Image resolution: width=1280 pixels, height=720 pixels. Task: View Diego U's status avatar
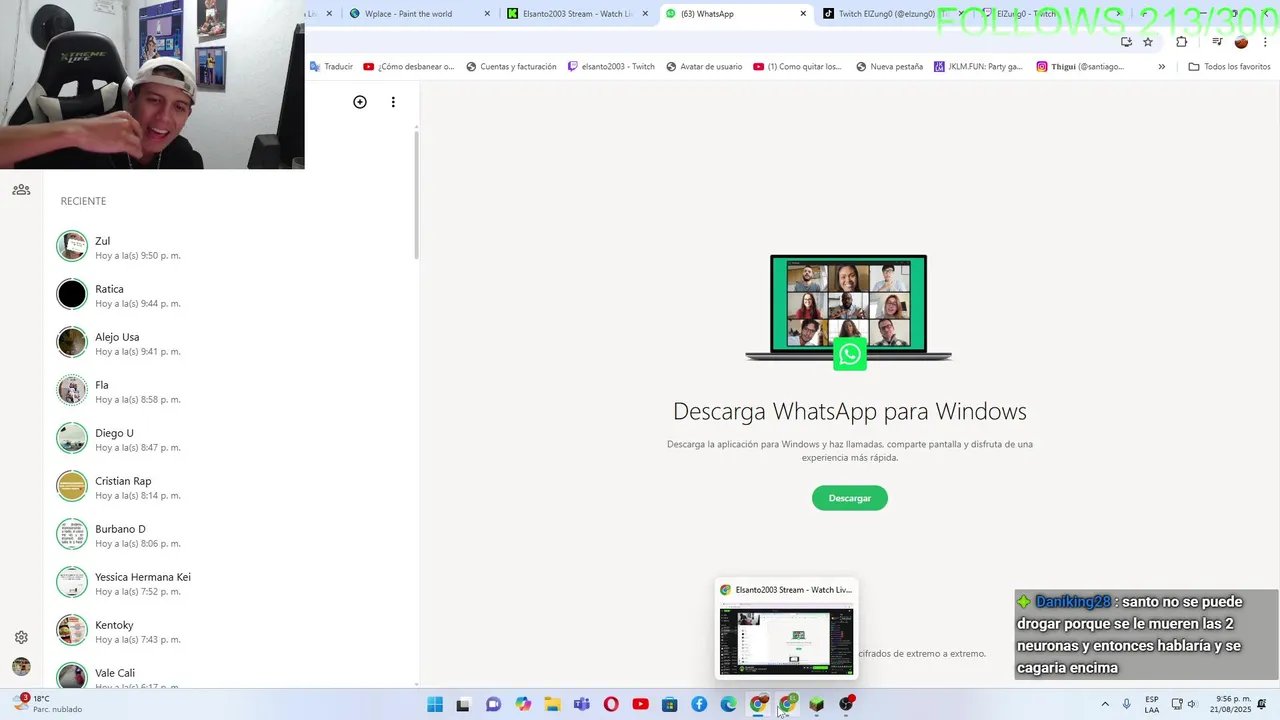(72, 438)
